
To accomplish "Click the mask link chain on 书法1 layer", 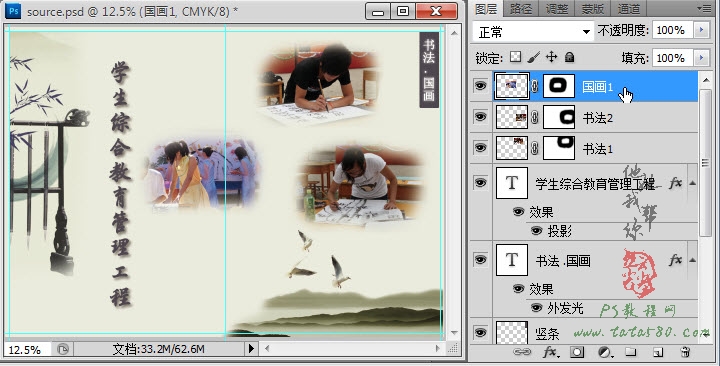I will pyautogui.click(x=534, y=148).
